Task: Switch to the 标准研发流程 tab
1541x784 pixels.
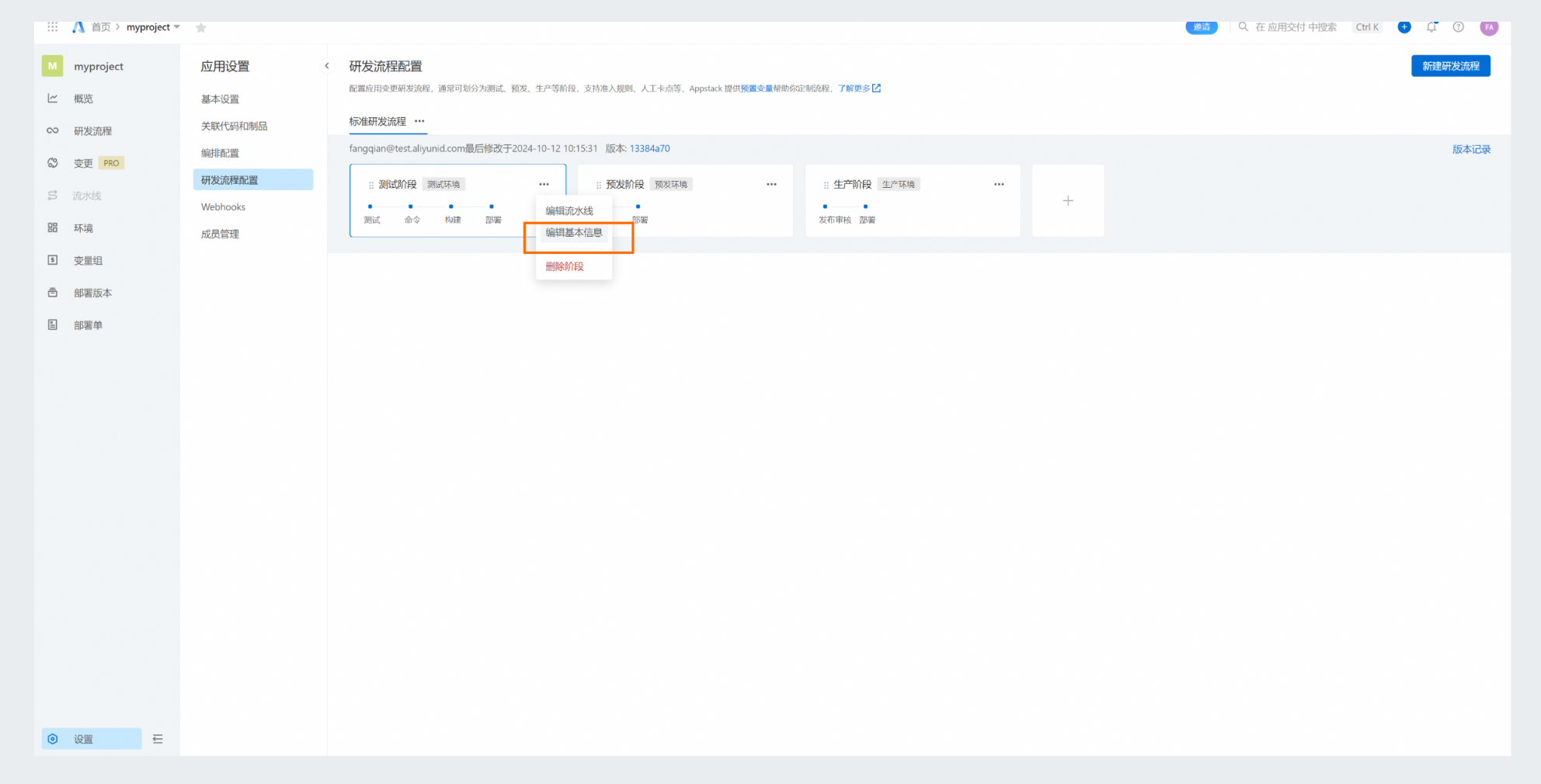Action: (x=377, y=122)
